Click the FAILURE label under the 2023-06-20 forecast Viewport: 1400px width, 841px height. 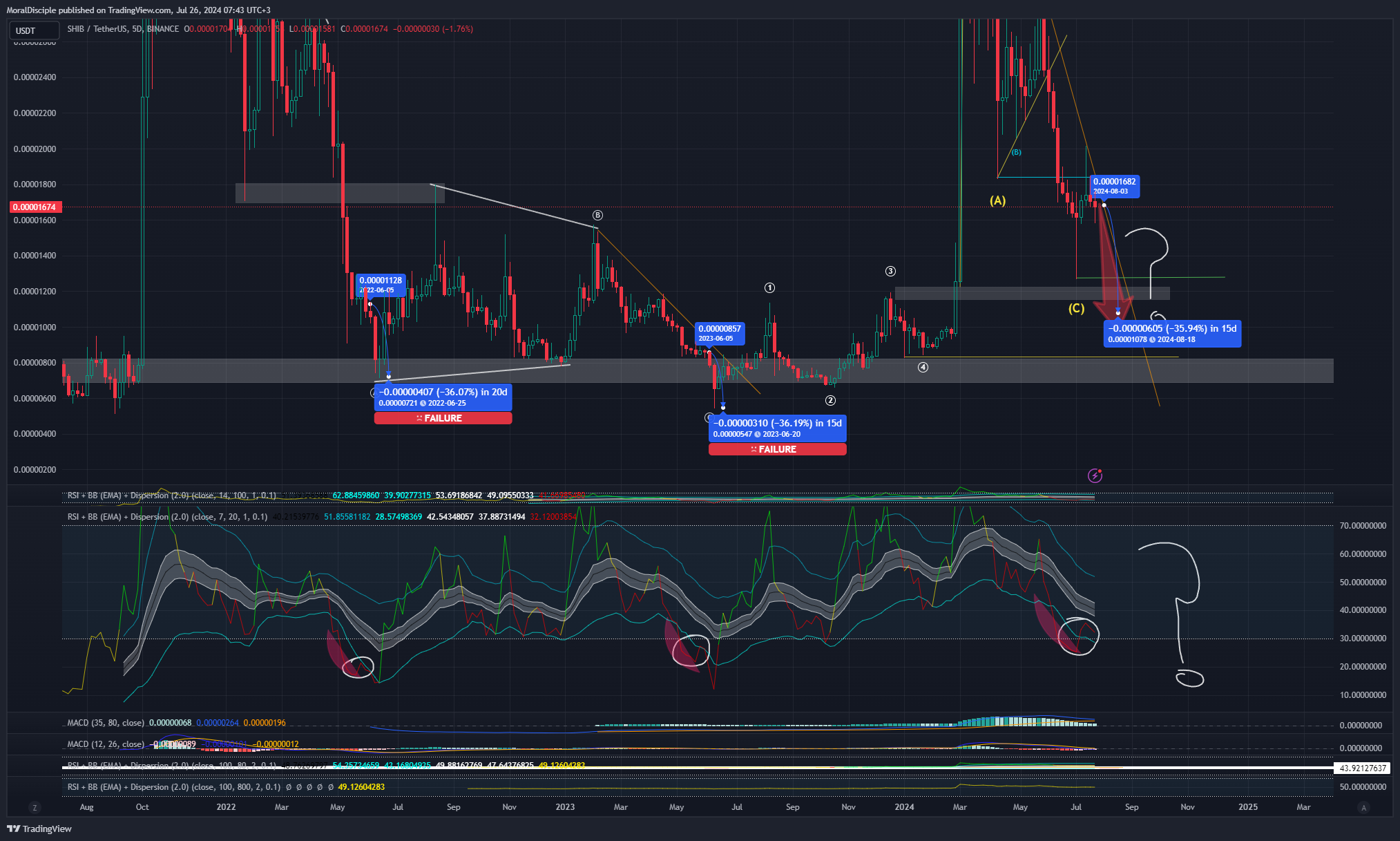[x=777, y=449]
